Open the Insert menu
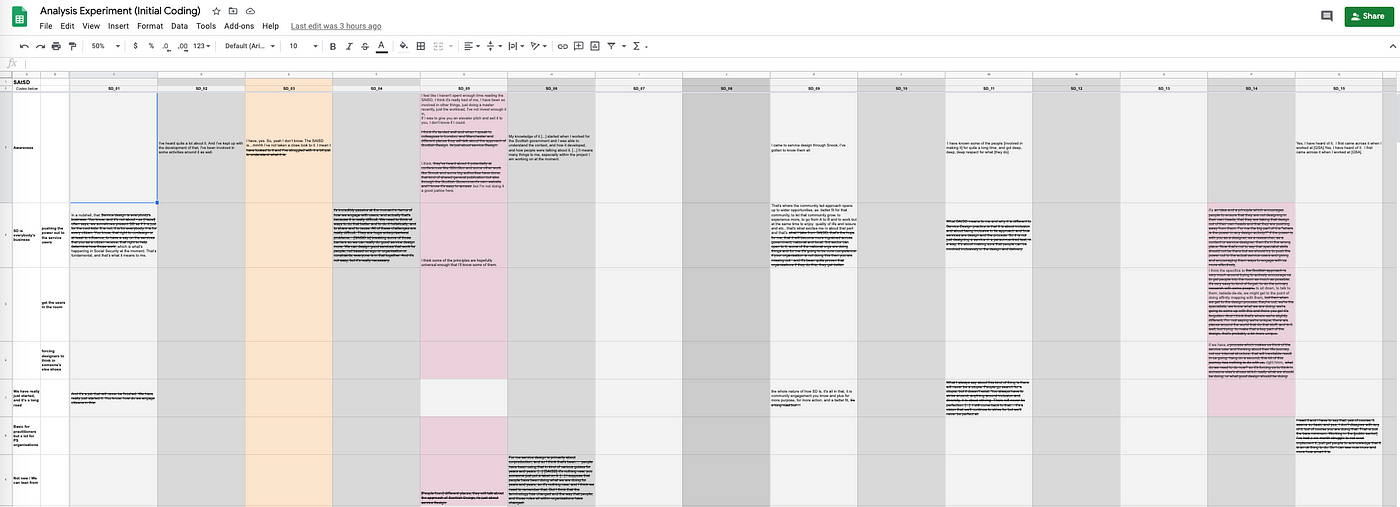 pos(118,26)
